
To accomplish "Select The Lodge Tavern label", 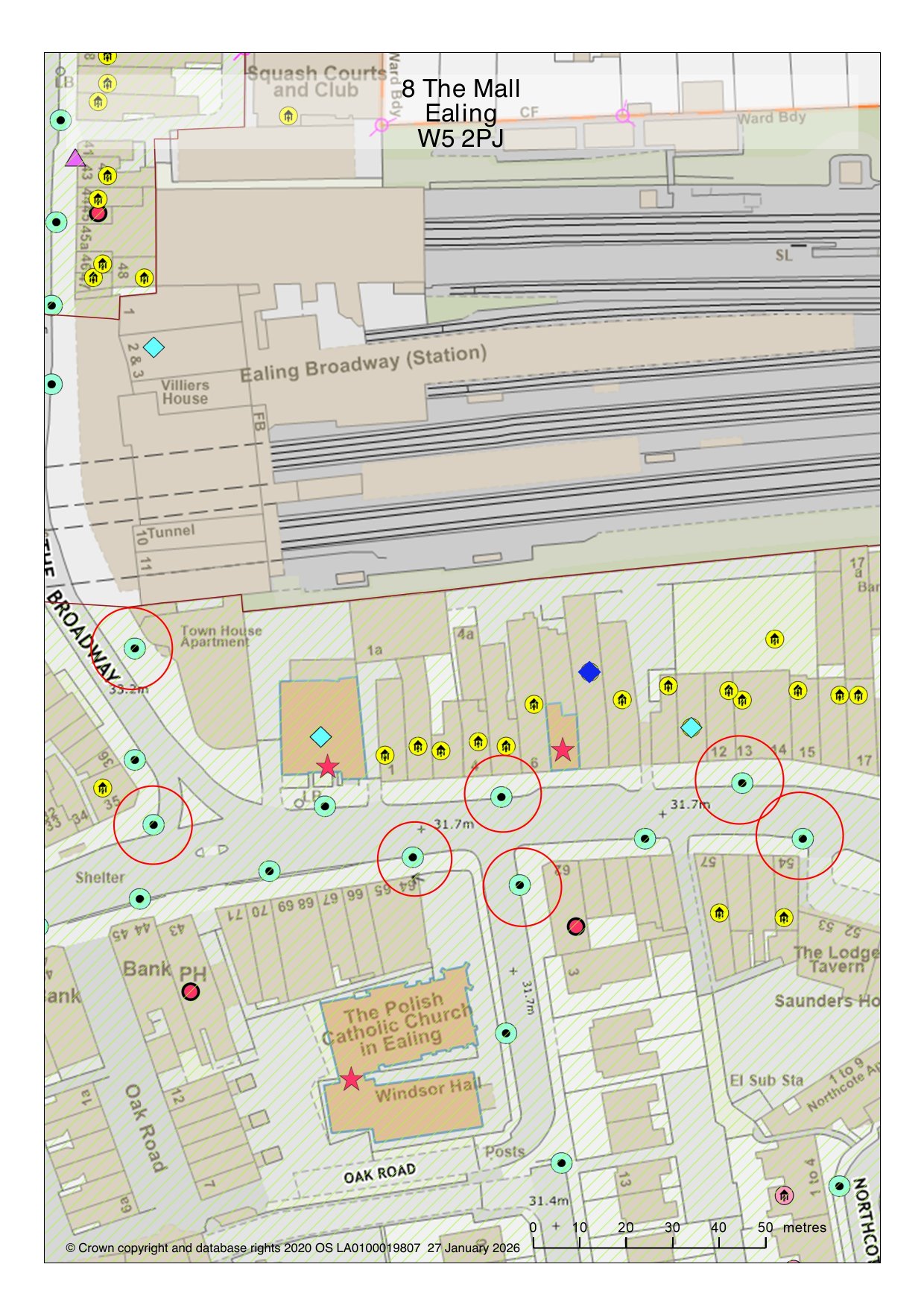I will point(835,959).
